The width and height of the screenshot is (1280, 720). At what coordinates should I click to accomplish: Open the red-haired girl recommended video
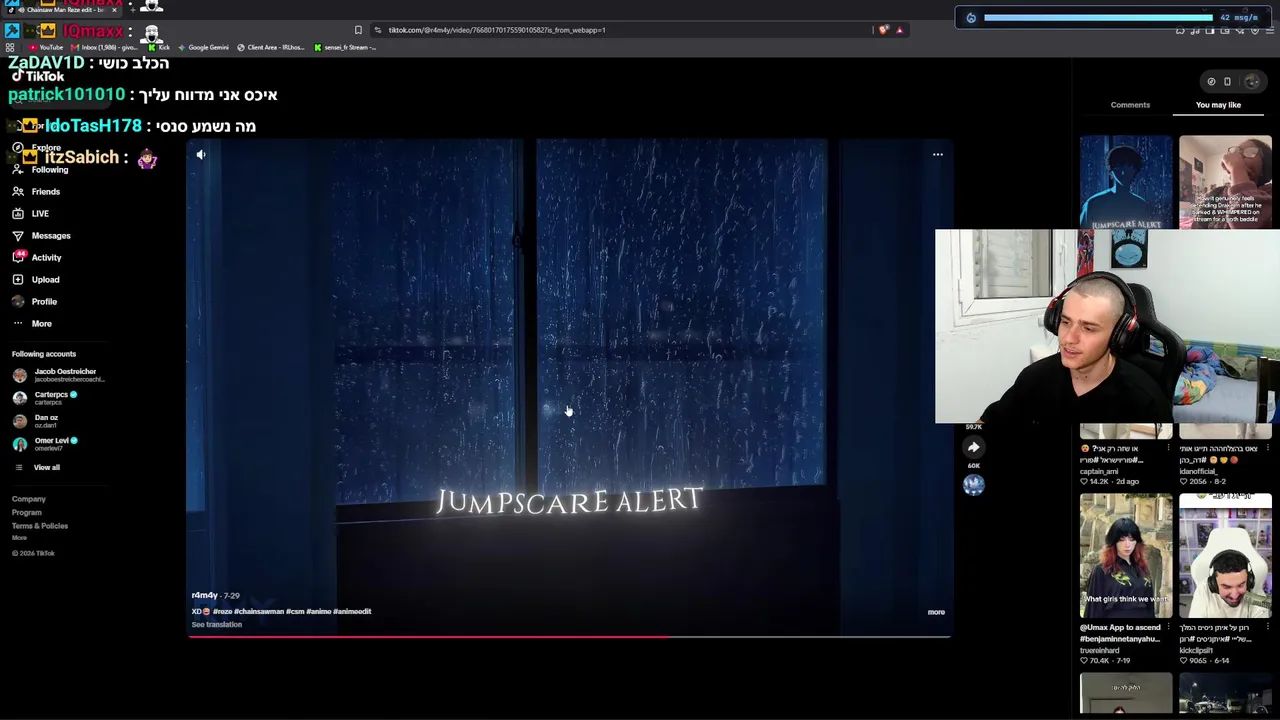point(1126,556)
